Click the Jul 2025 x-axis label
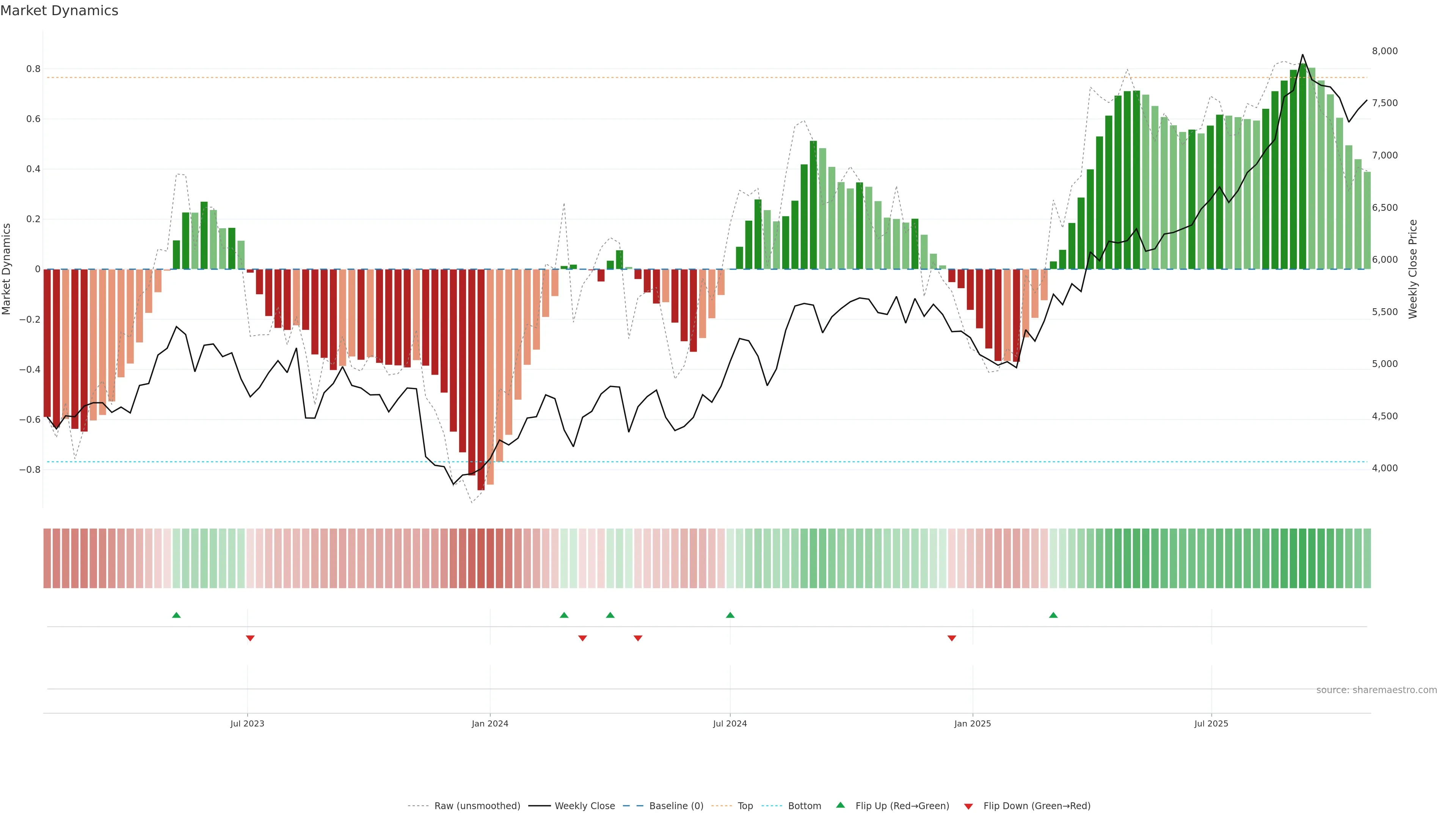 click(x=1211, y=723)
